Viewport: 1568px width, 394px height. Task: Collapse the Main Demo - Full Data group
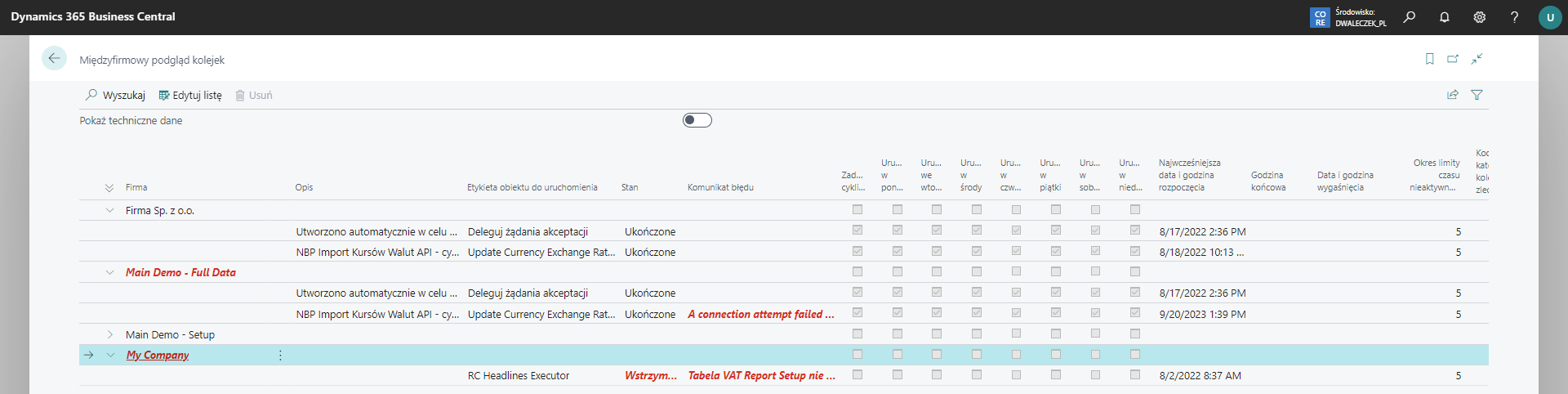point(109,273)
